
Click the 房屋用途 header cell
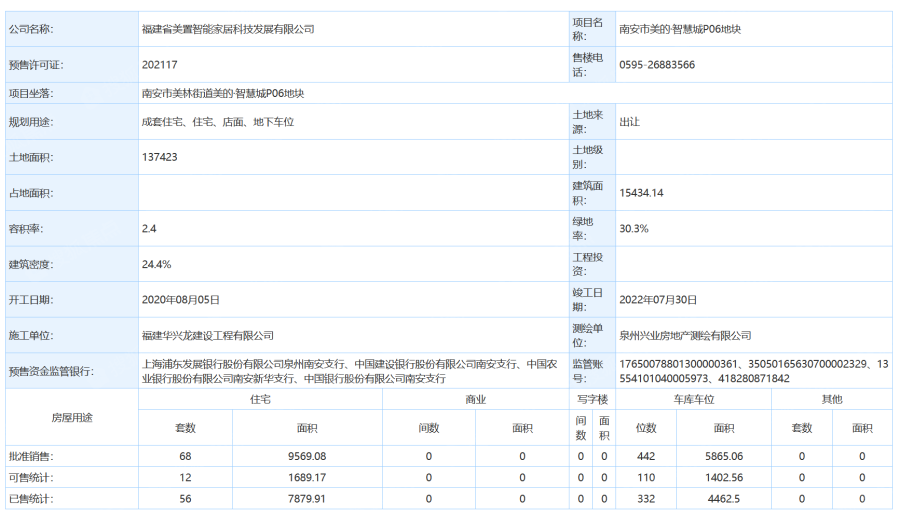coord(72,418)
